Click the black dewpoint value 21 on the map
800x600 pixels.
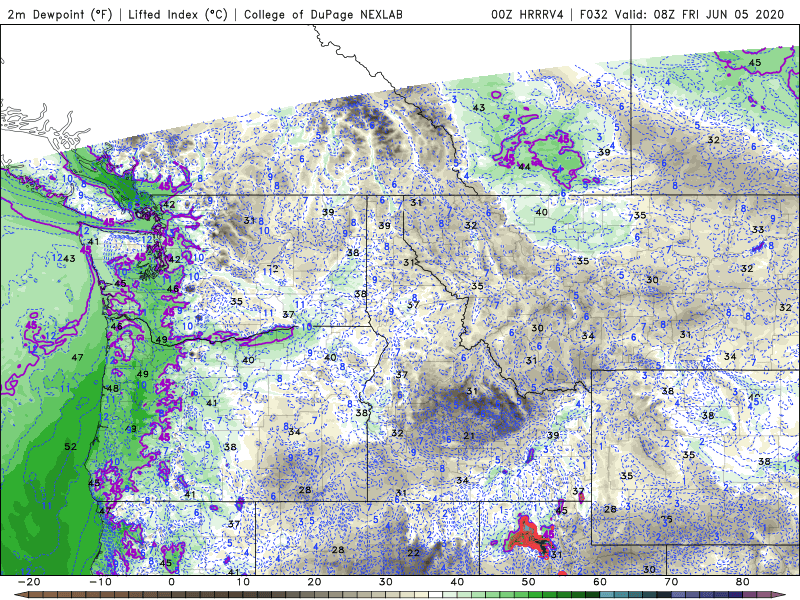469,435
